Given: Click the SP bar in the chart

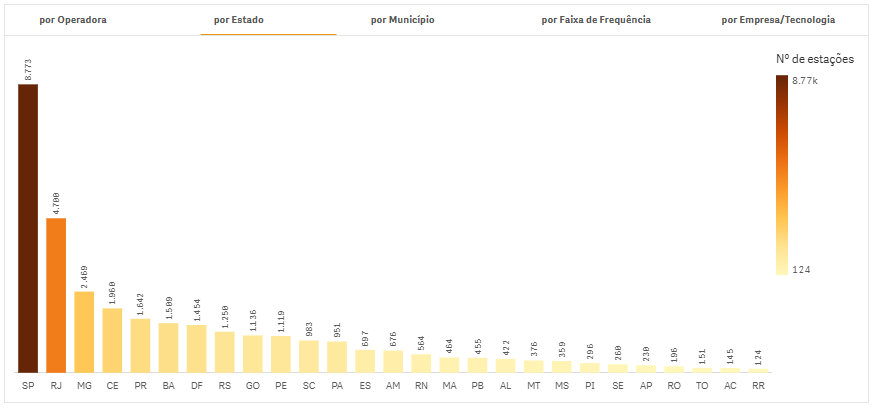Looking at the screenshot, I should coord(28,228).
